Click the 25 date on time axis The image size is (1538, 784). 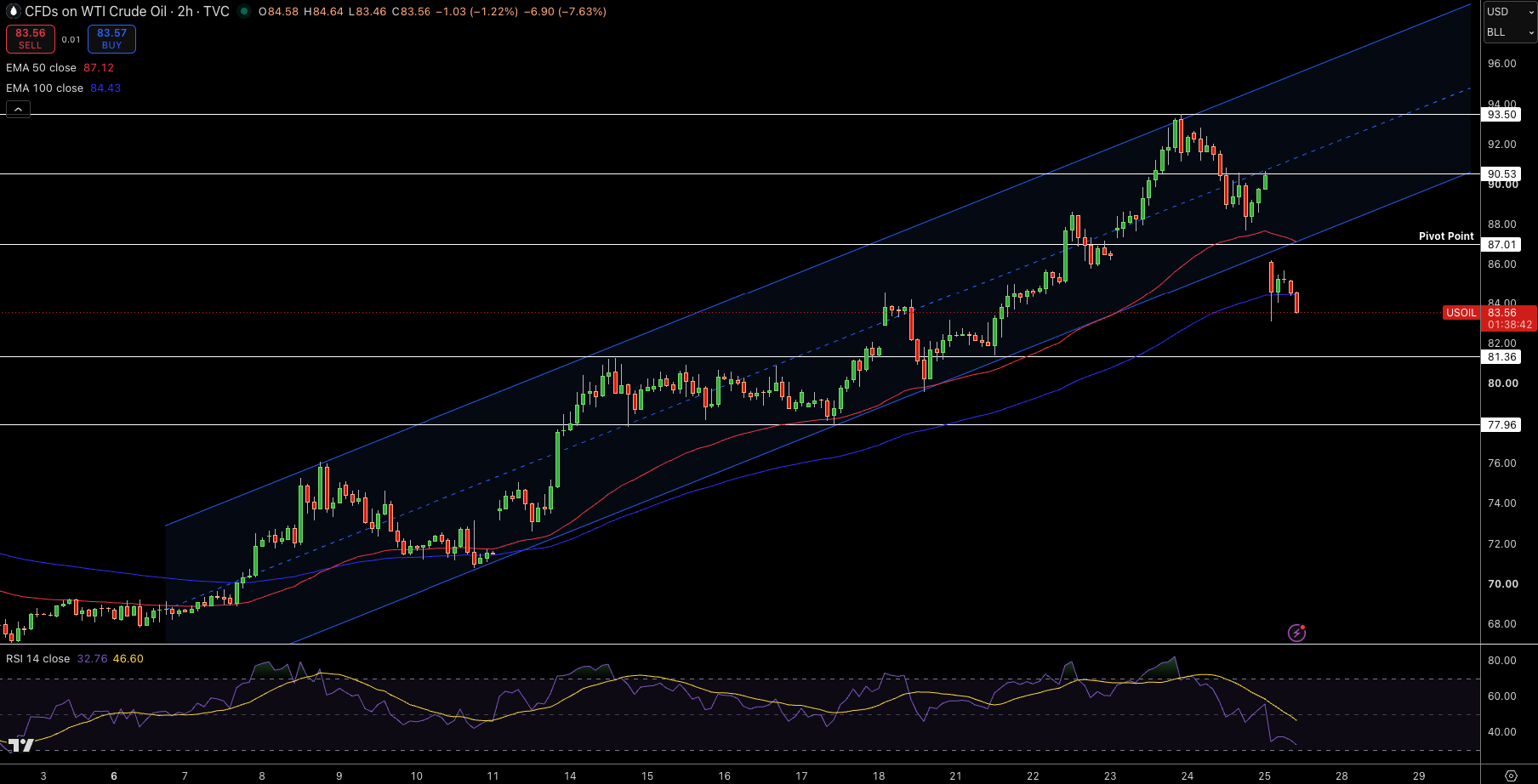[1265, 775]
